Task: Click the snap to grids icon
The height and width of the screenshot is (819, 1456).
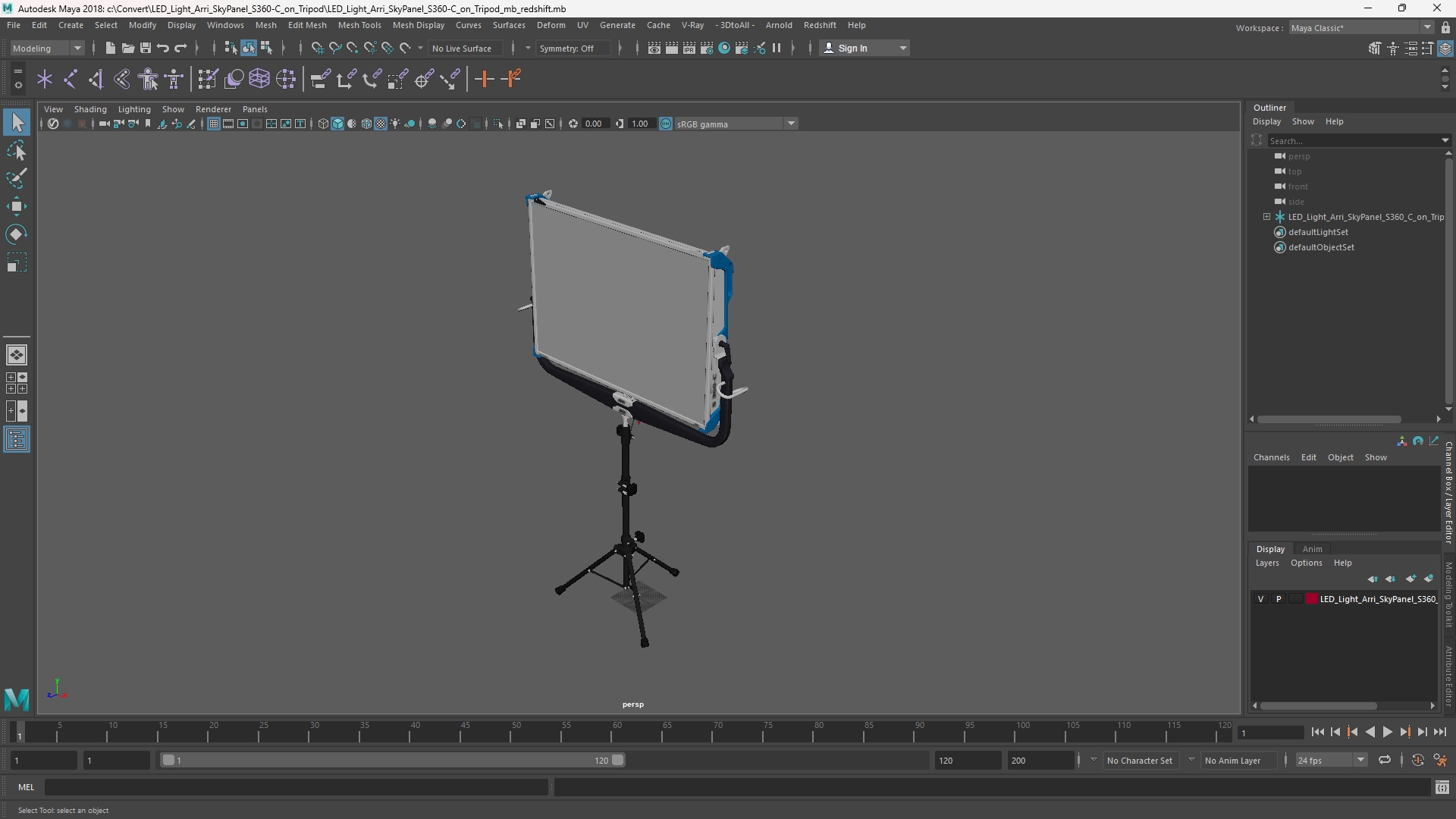Action: coord(317,48)
